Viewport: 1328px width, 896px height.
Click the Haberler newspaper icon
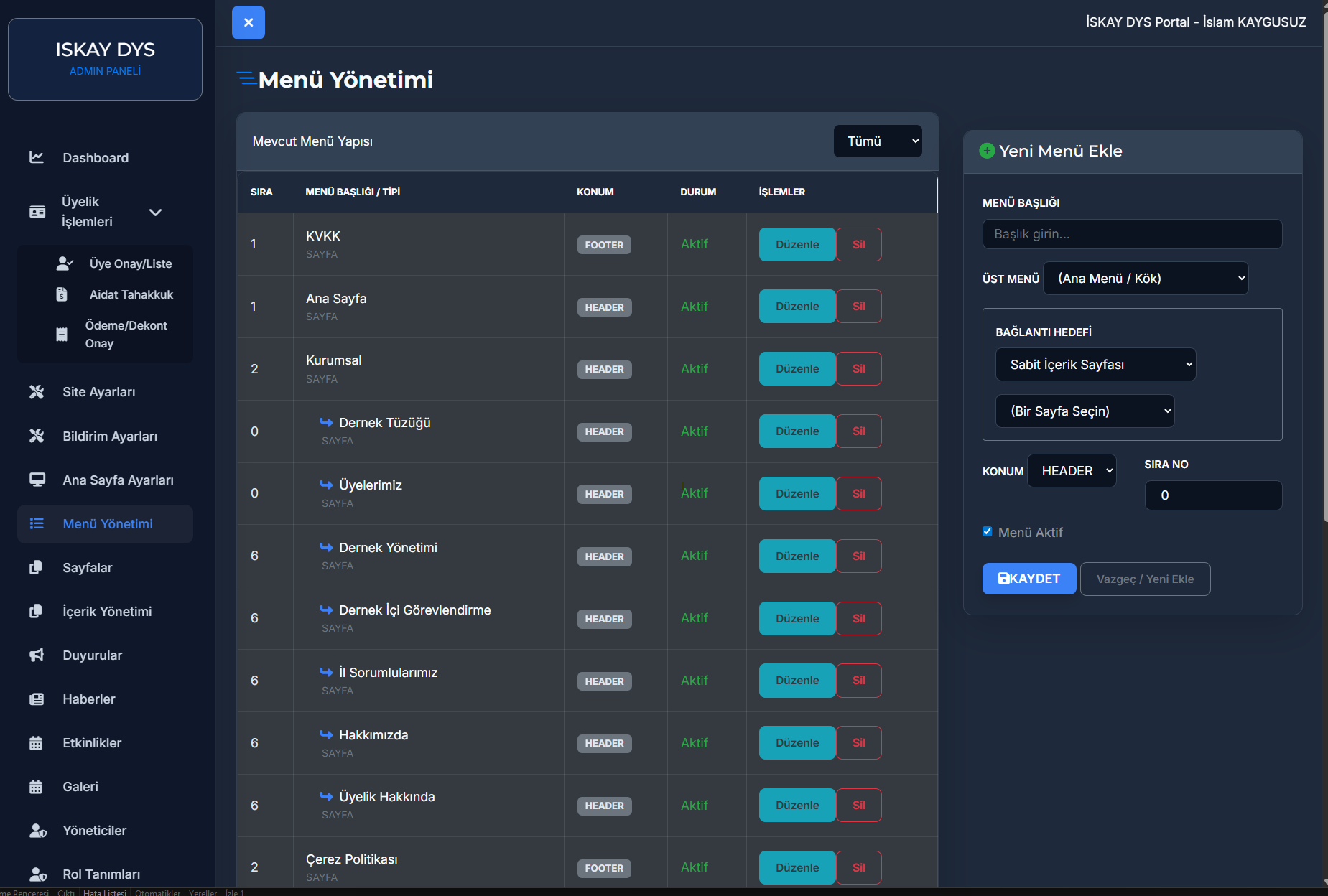pos(37,699)
